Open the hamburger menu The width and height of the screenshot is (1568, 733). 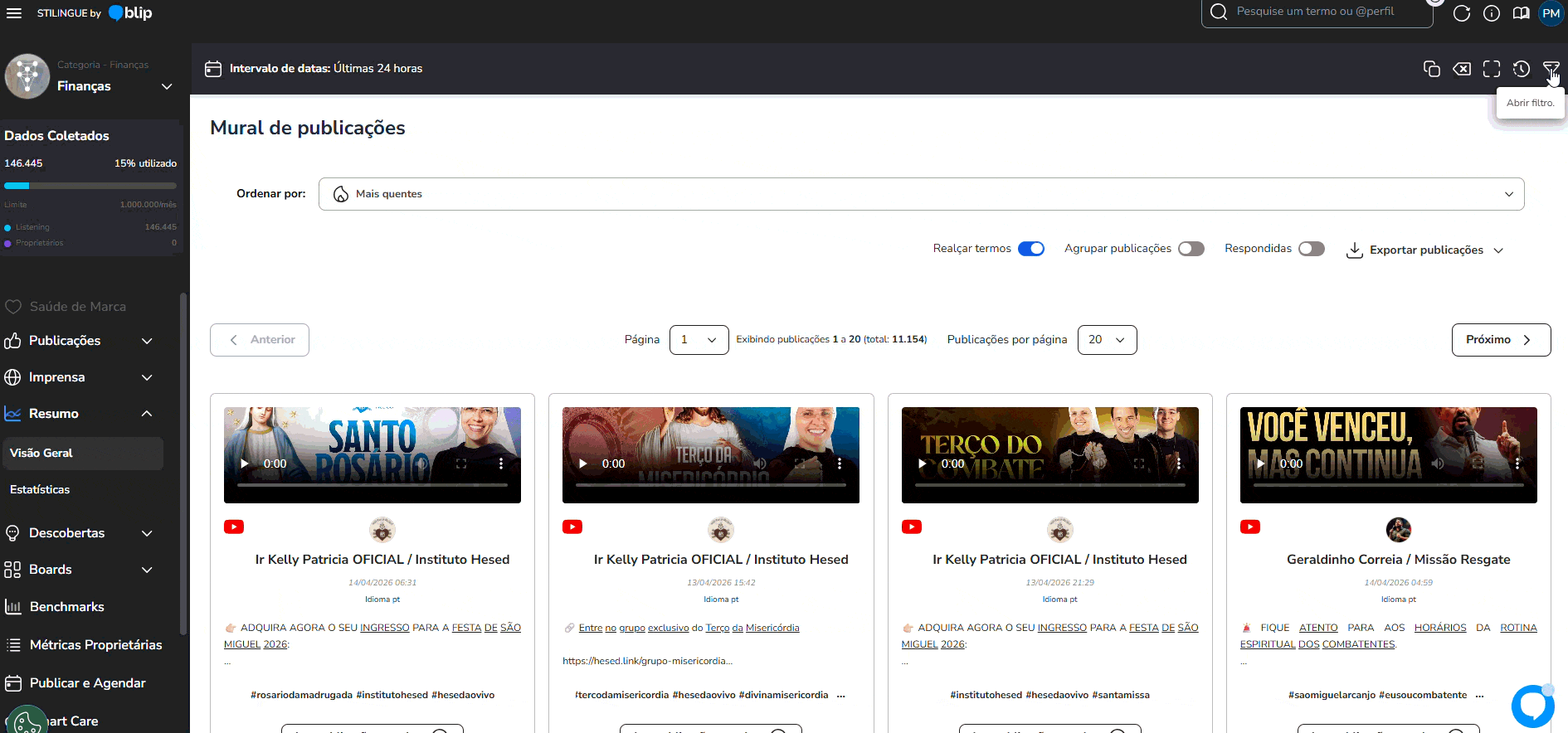pyautogui.click(x=14, y=13)
